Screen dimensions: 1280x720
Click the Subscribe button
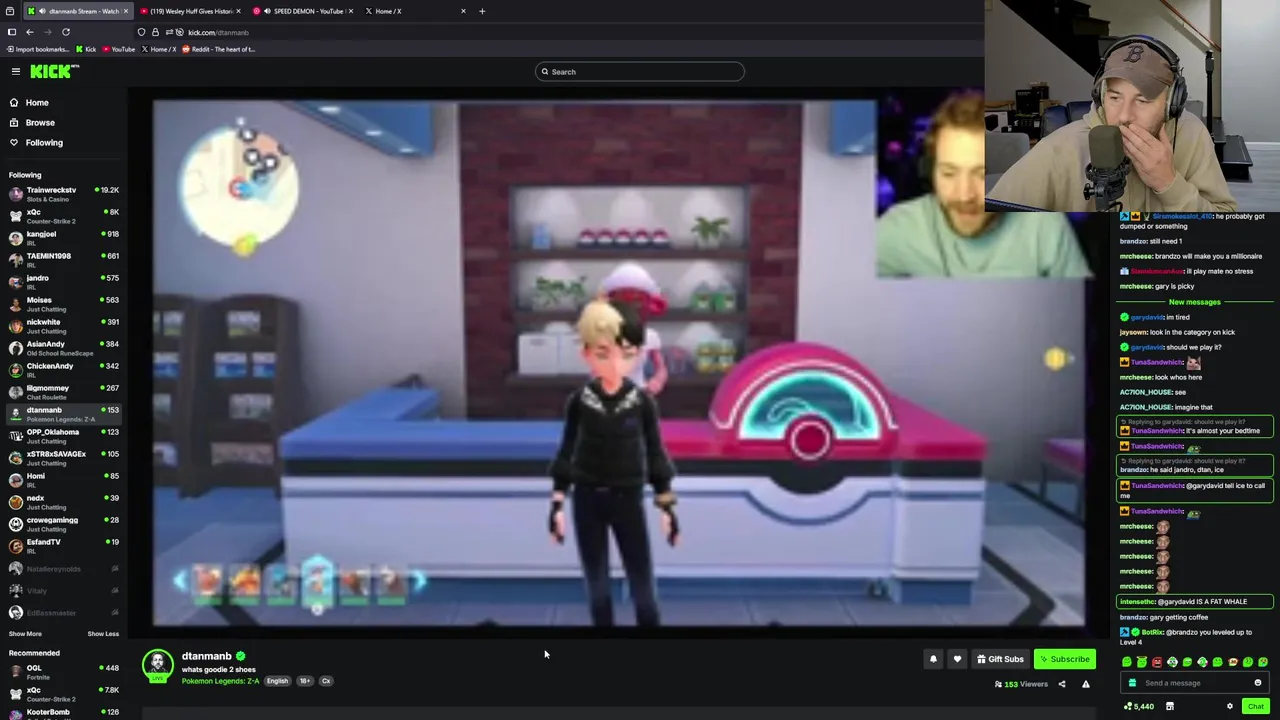(1064, 659)
